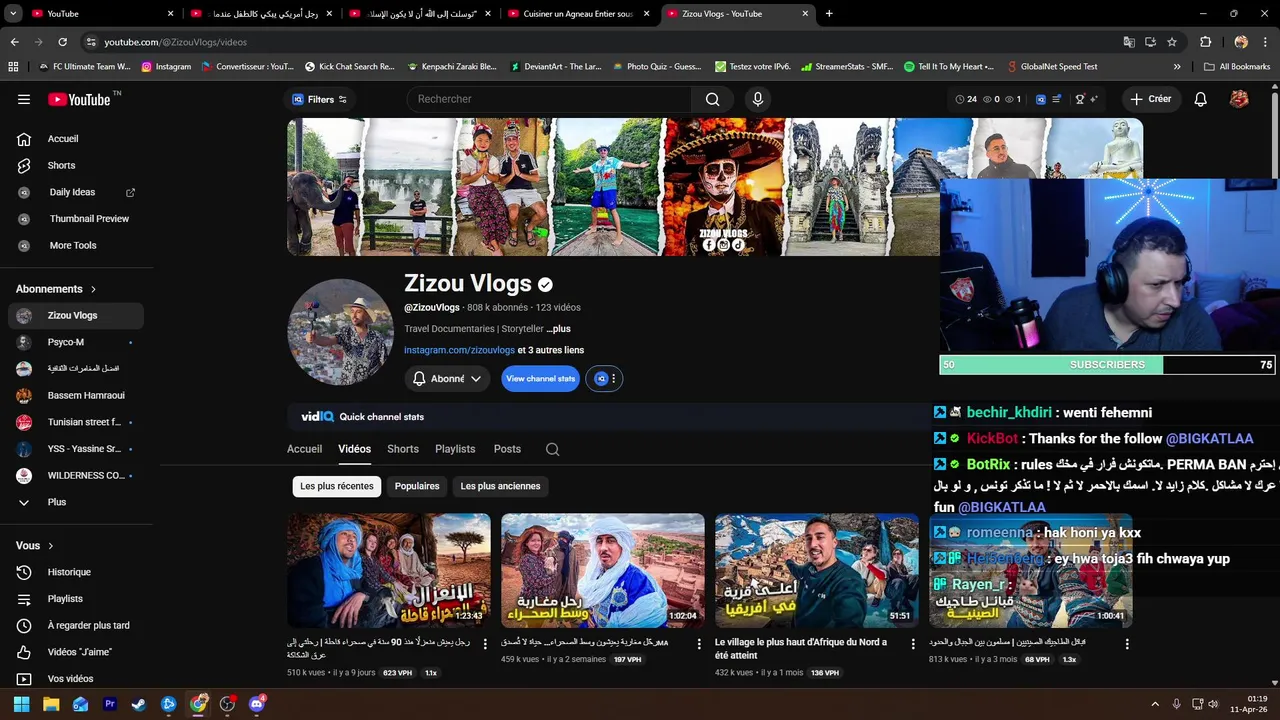Open Steam from the taskbar
This screenshot has width=1280, height=720.
tap(139, 704)
